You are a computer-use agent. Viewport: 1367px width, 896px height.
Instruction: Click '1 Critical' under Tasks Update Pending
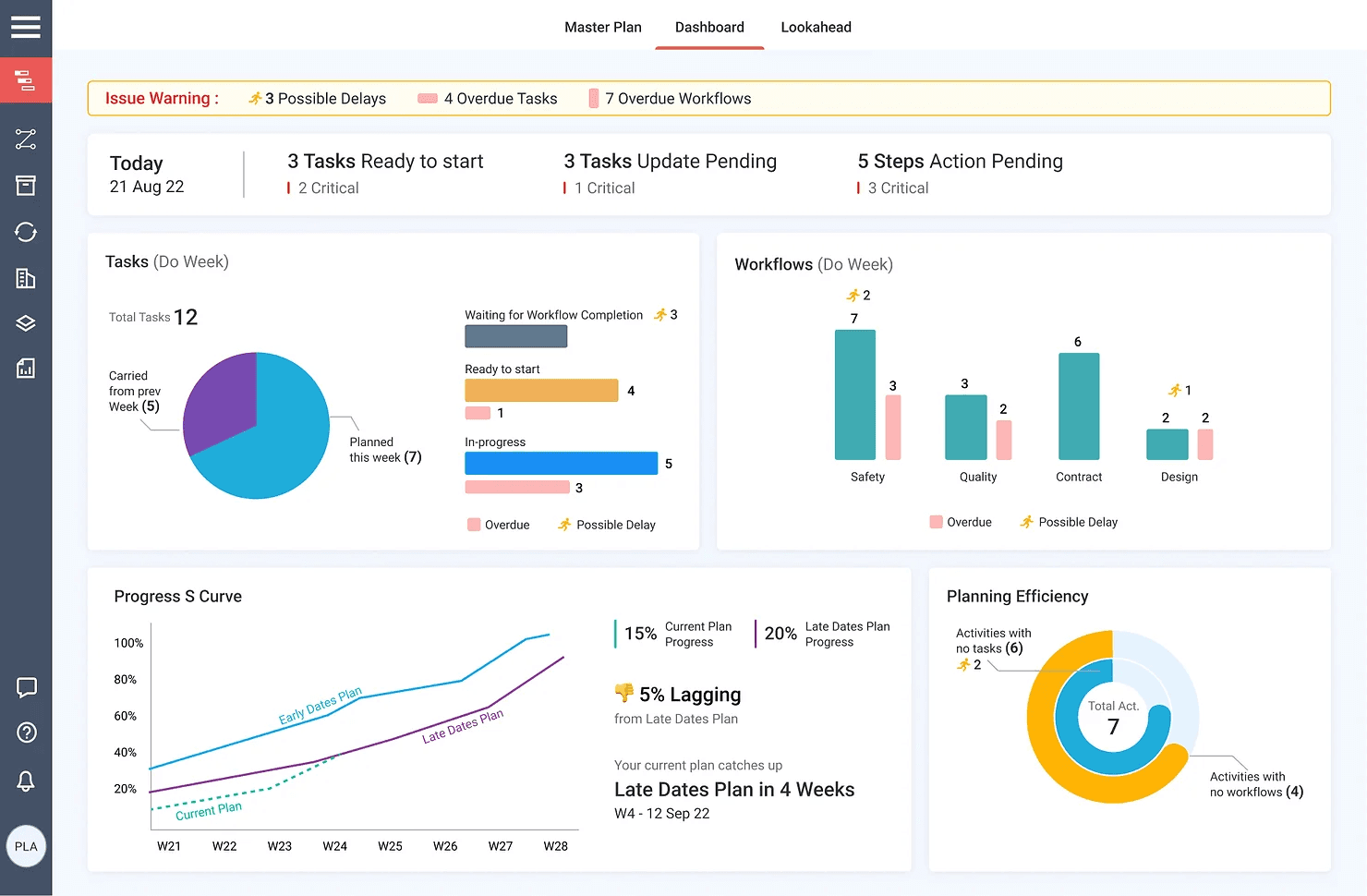(x=604, y=188)
